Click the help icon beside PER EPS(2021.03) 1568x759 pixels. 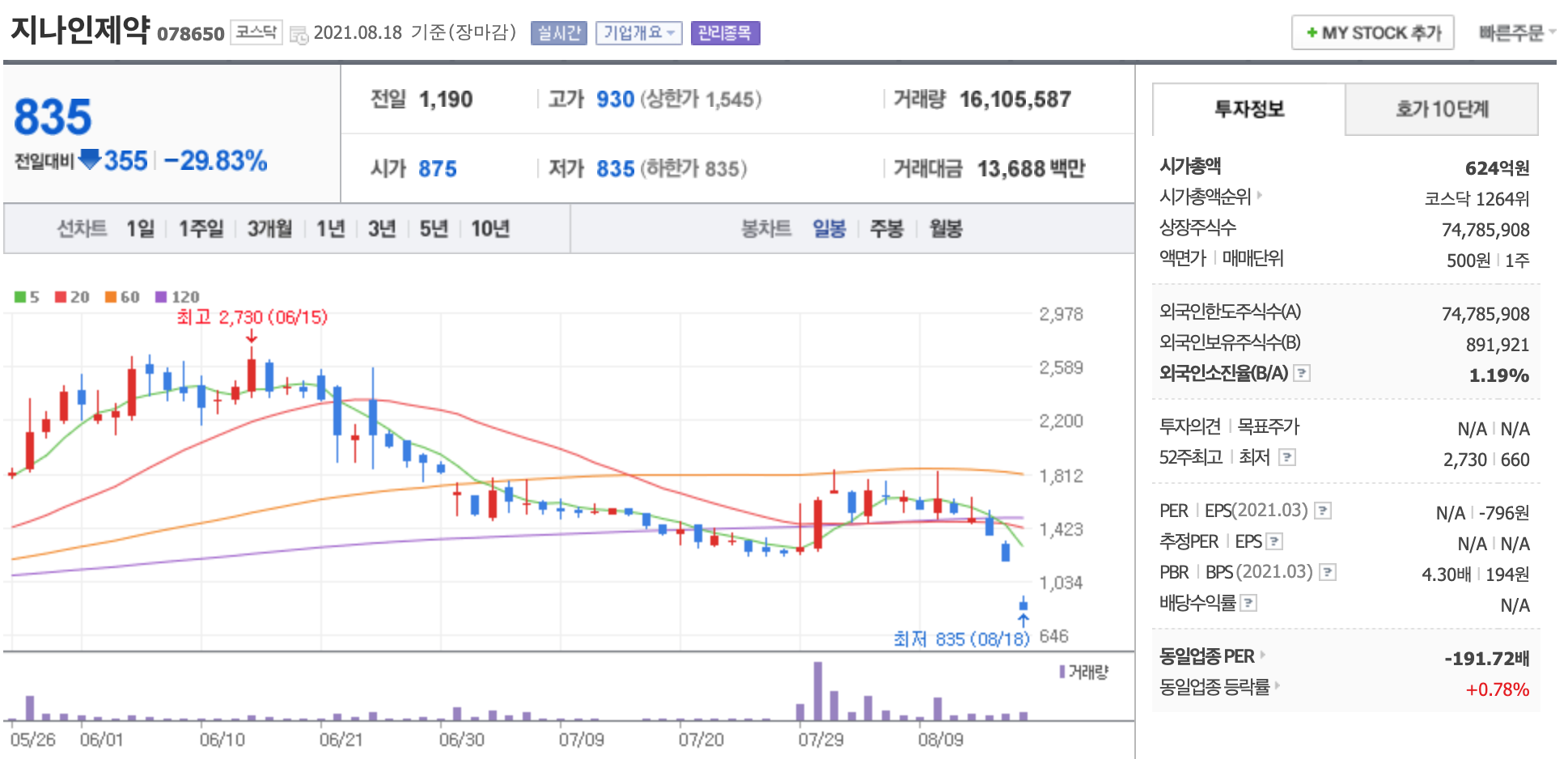tap(1323, 511)
